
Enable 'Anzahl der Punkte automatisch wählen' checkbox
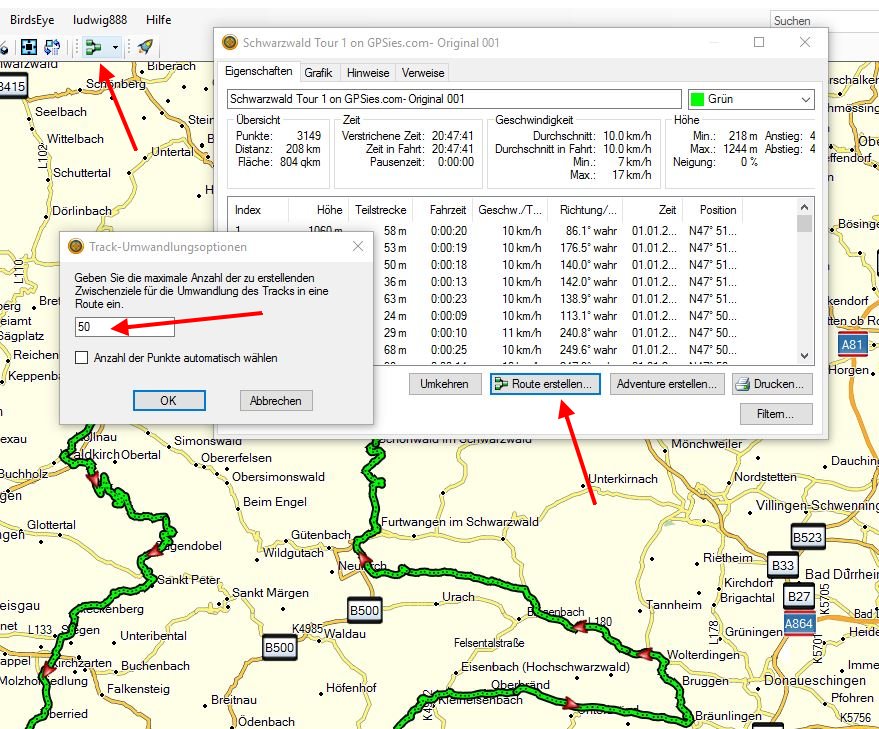(82, 358)
